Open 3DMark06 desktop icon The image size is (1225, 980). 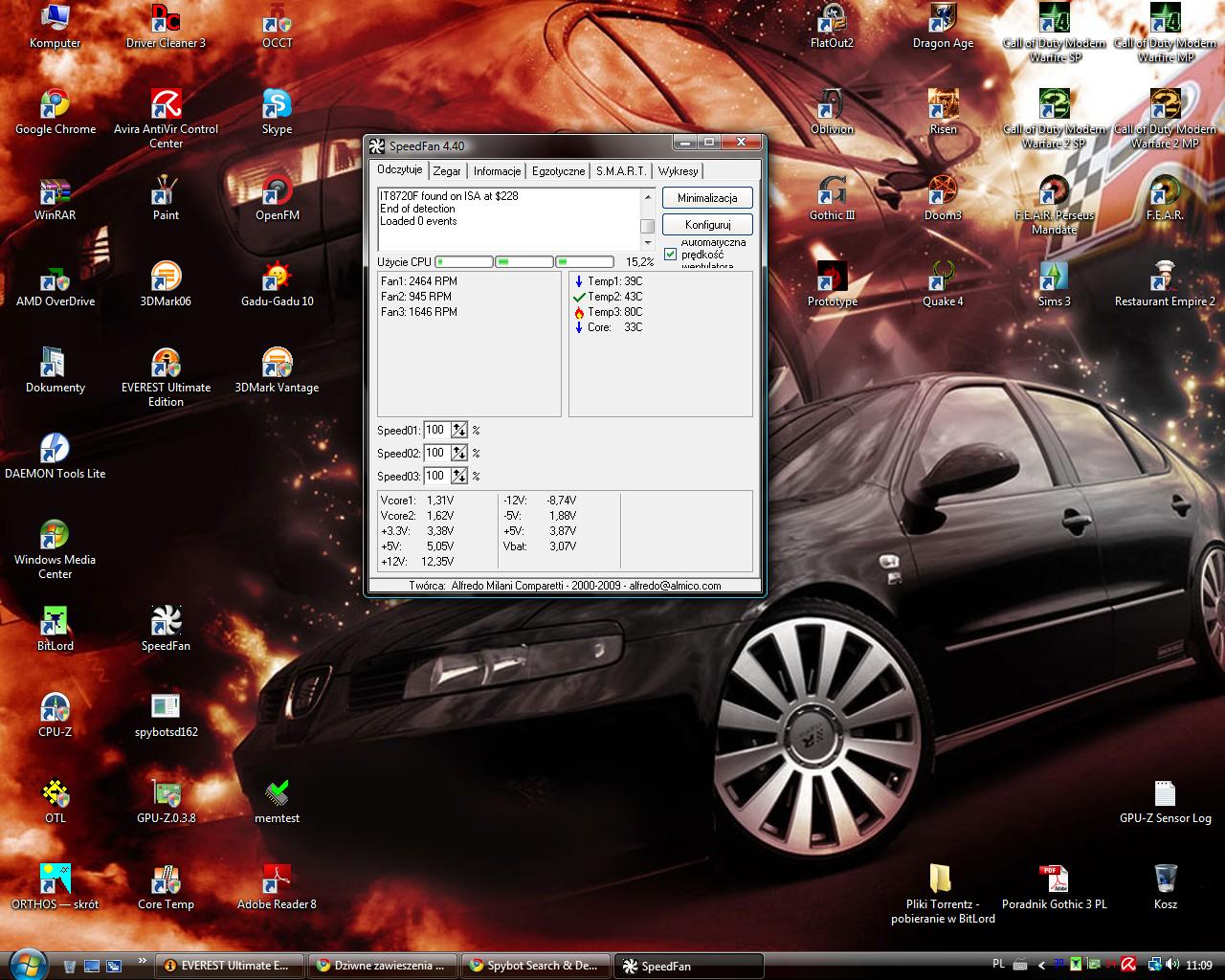click(166, 284)
